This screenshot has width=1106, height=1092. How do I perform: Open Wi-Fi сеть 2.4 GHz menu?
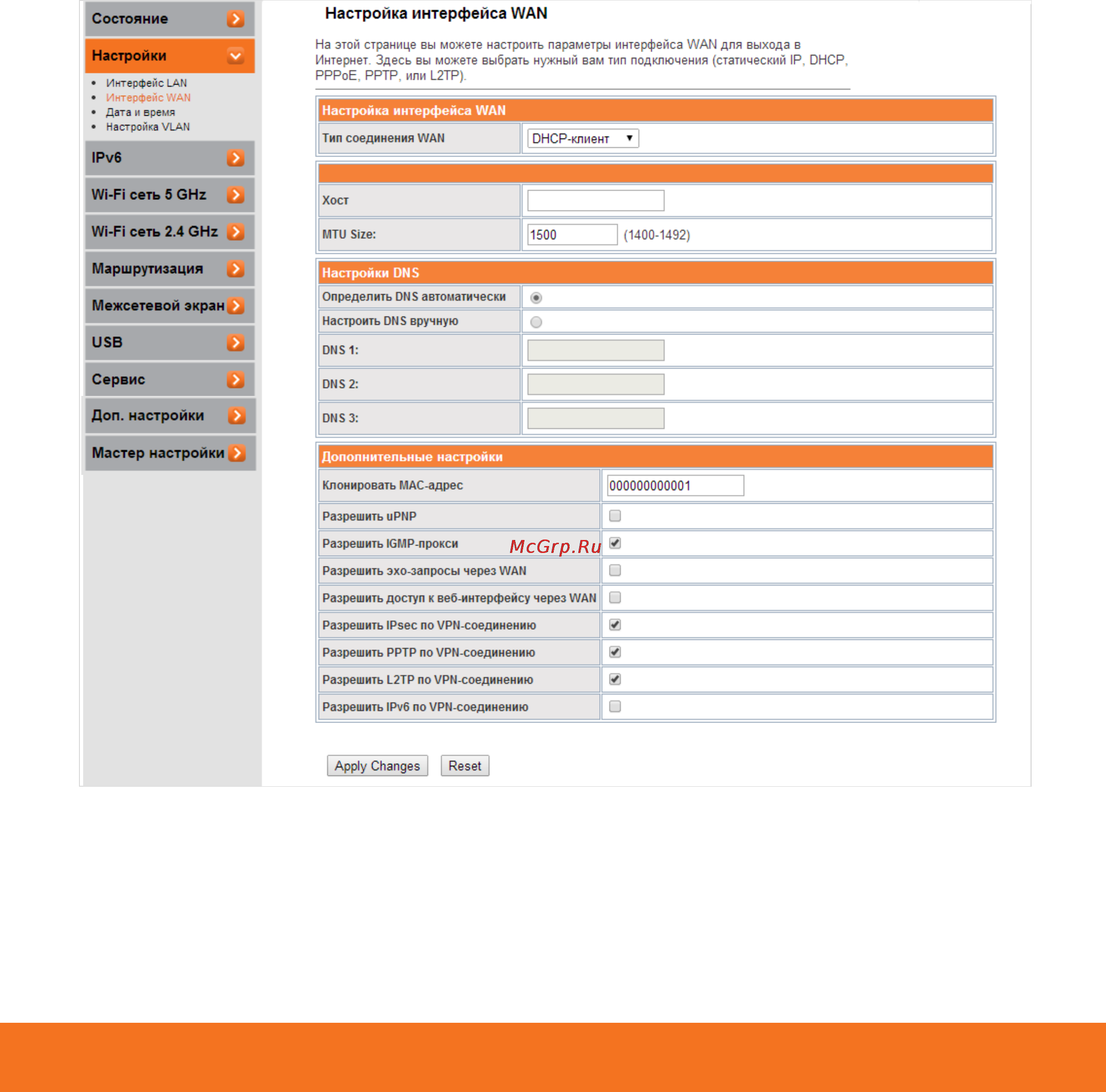170,232
